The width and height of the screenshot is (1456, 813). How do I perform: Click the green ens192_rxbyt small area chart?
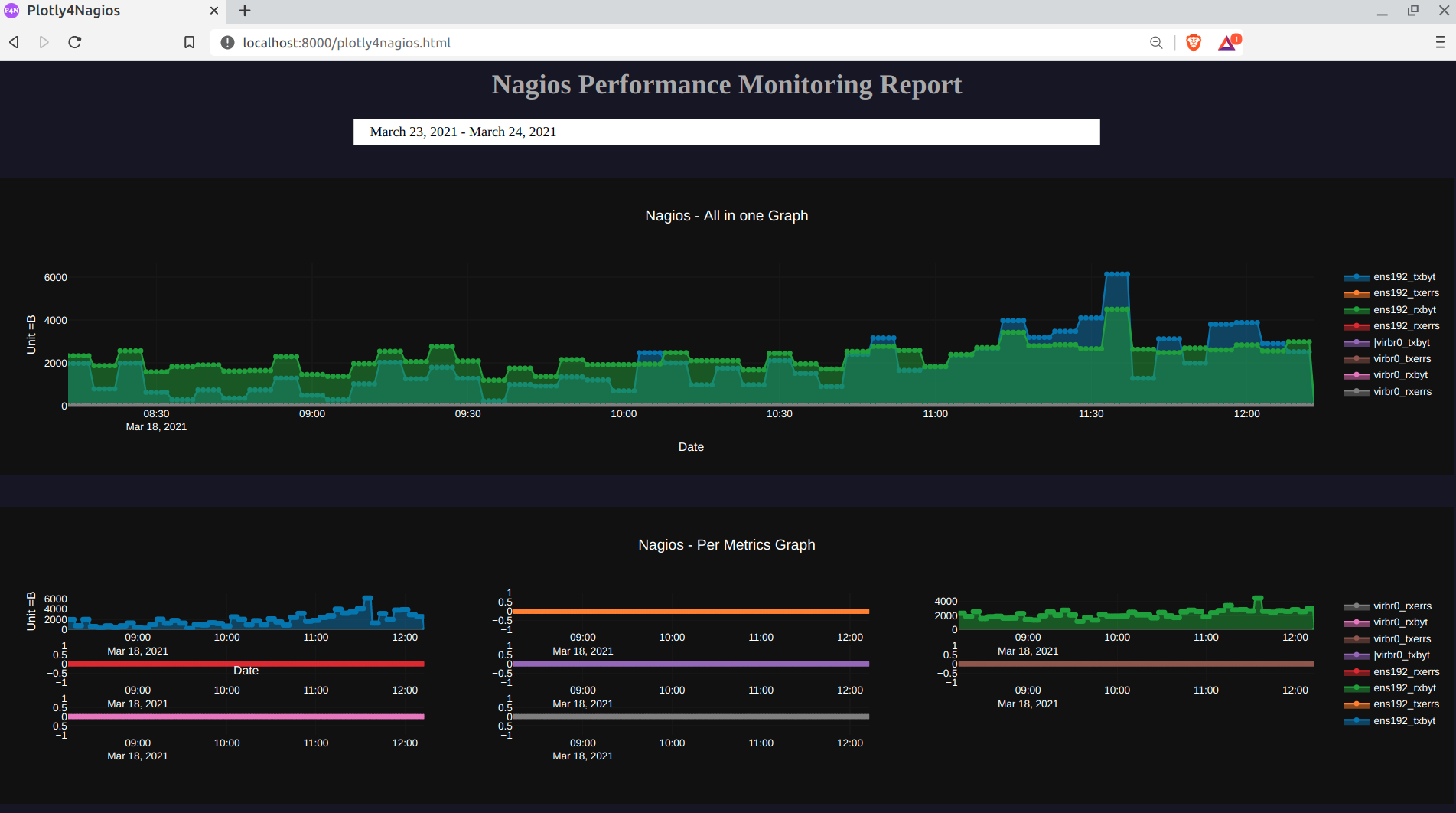pos(1136,619)
